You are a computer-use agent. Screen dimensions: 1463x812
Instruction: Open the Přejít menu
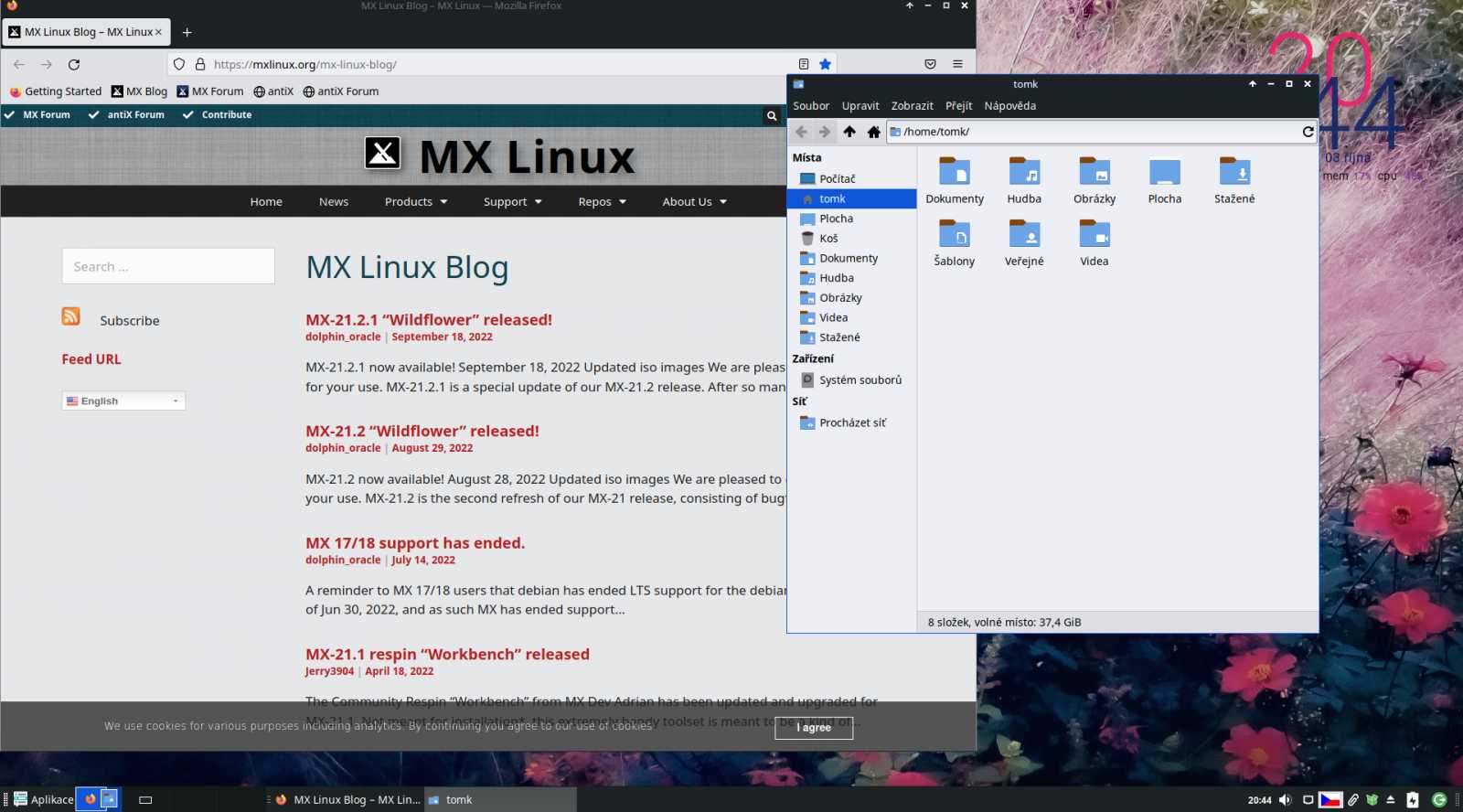959,106
